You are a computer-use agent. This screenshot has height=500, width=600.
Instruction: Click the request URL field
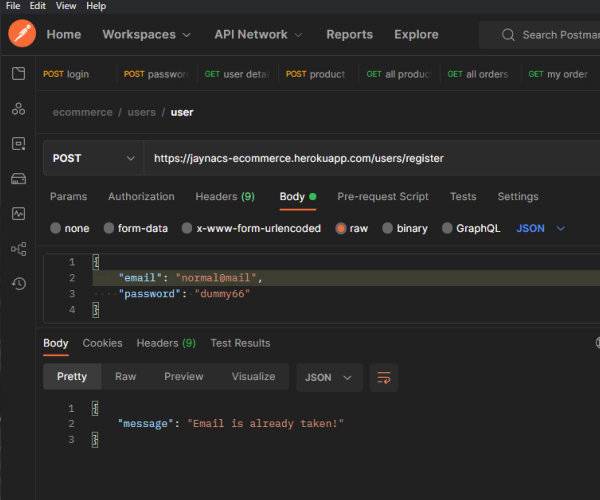pos(371,158)
